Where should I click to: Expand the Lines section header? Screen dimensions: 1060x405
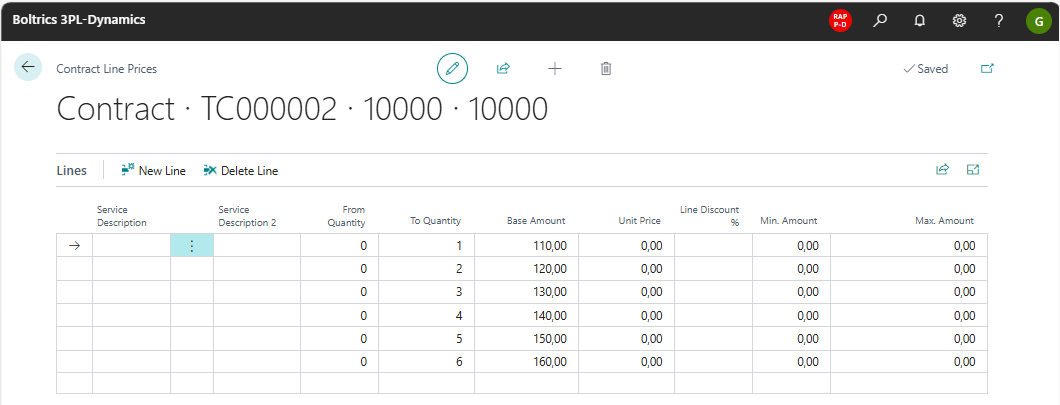pyautogui.click(x=71, y=170)
